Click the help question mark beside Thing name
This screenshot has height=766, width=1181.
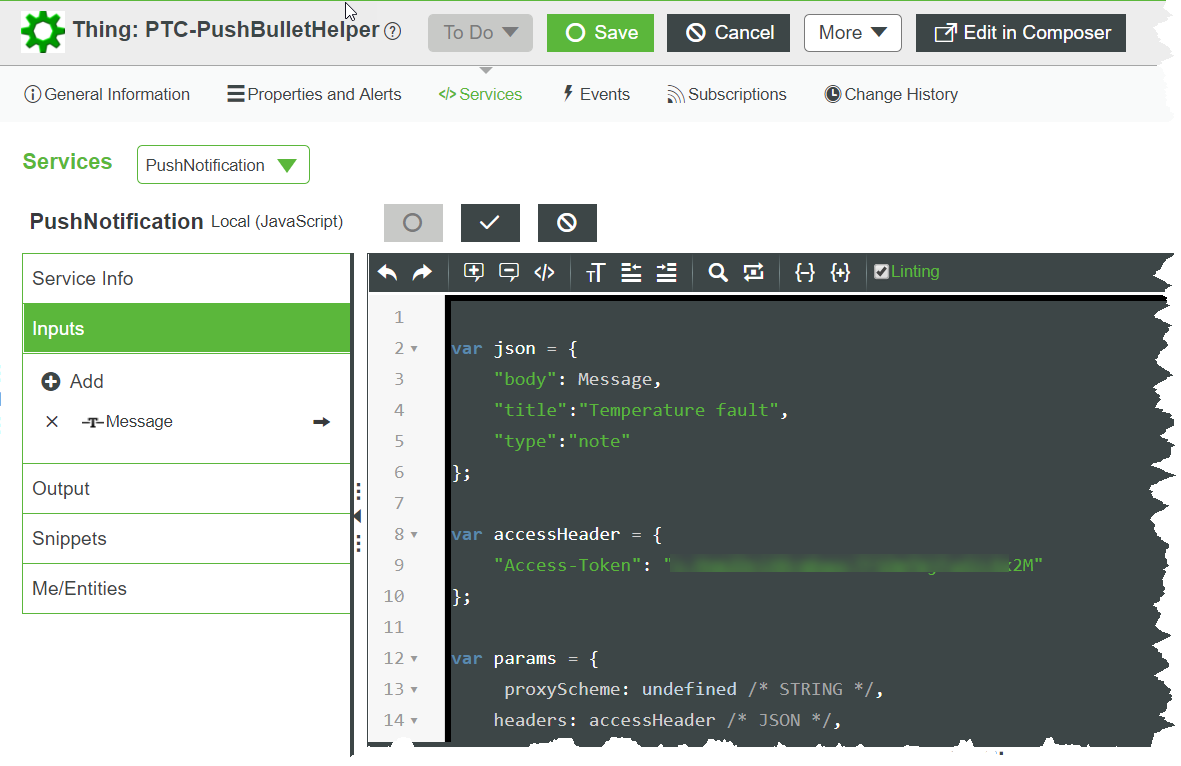[x=392, y=32]
